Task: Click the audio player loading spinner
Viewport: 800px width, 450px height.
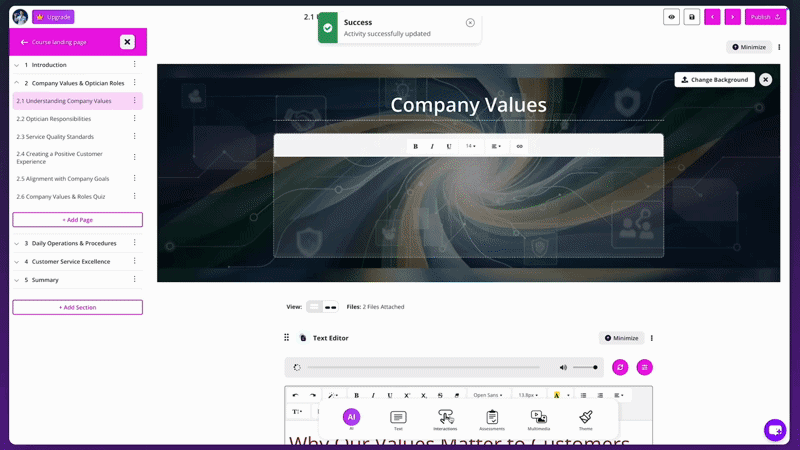Action: 297,367
